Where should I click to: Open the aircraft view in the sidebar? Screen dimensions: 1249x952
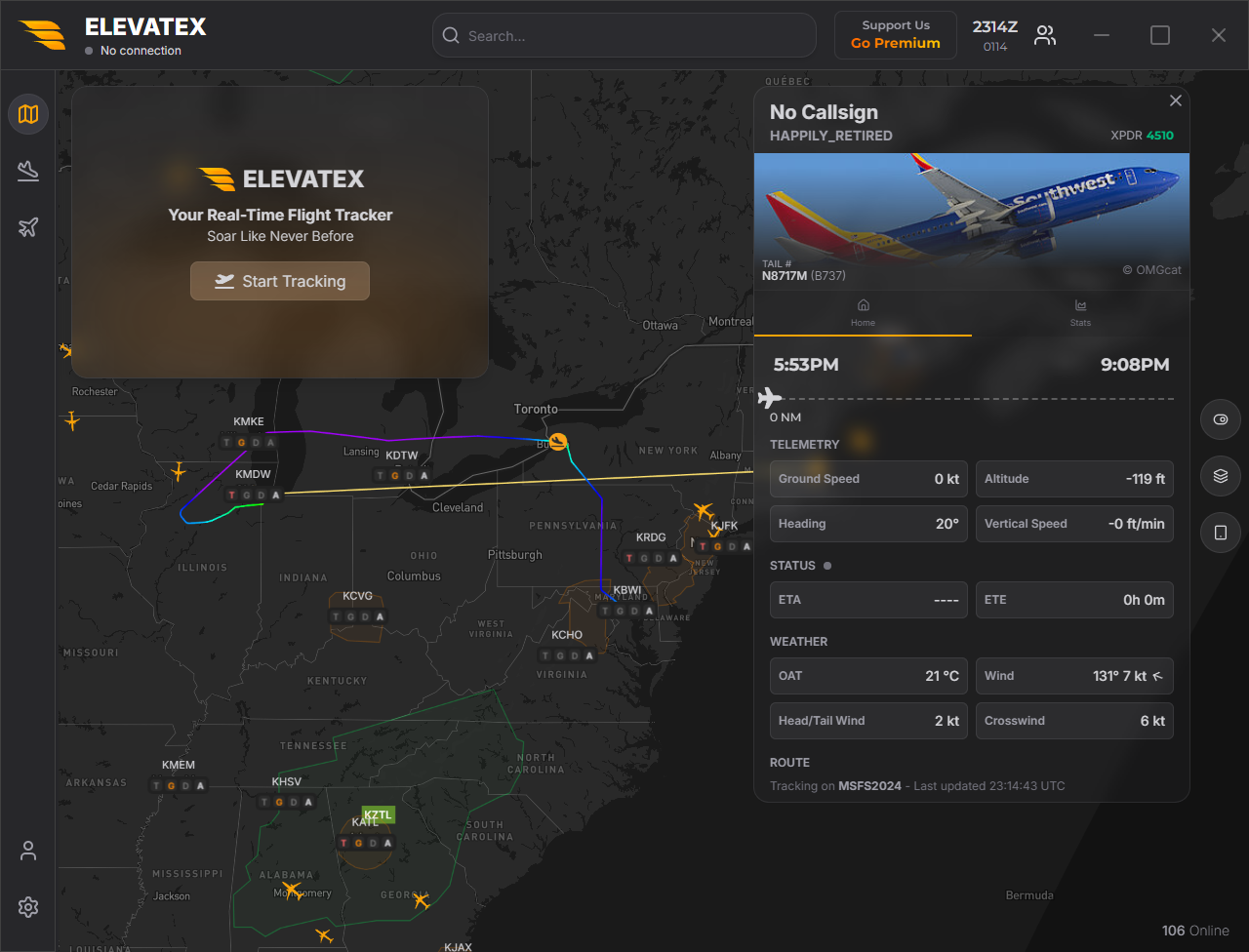point(28,227)
